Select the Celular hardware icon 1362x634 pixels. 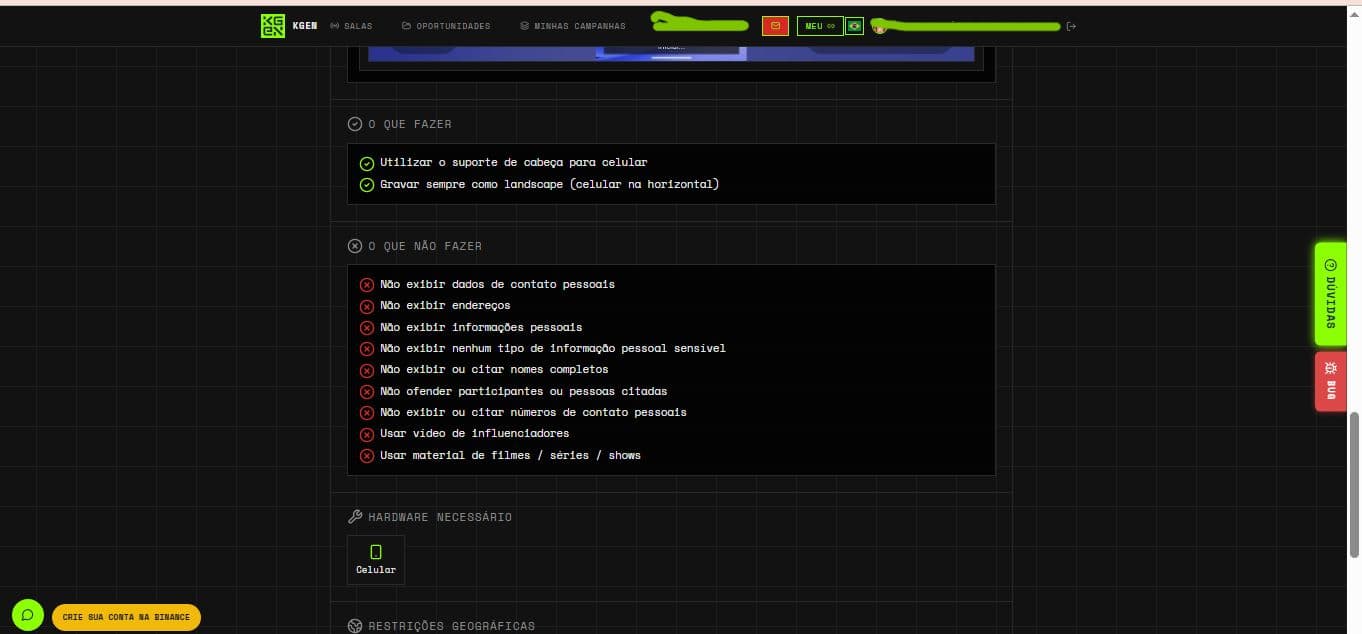(376, 560)
